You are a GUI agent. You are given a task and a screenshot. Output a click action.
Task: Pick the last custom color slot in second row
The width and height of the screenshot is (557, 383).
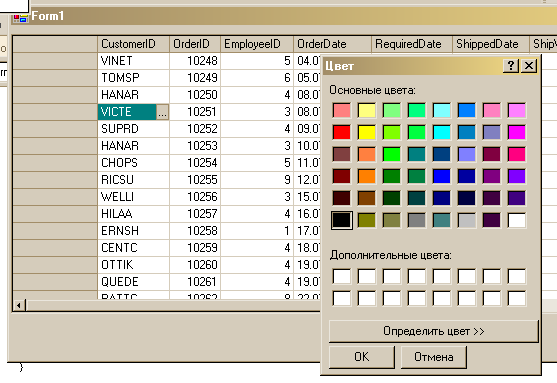(x=517, y=298)
